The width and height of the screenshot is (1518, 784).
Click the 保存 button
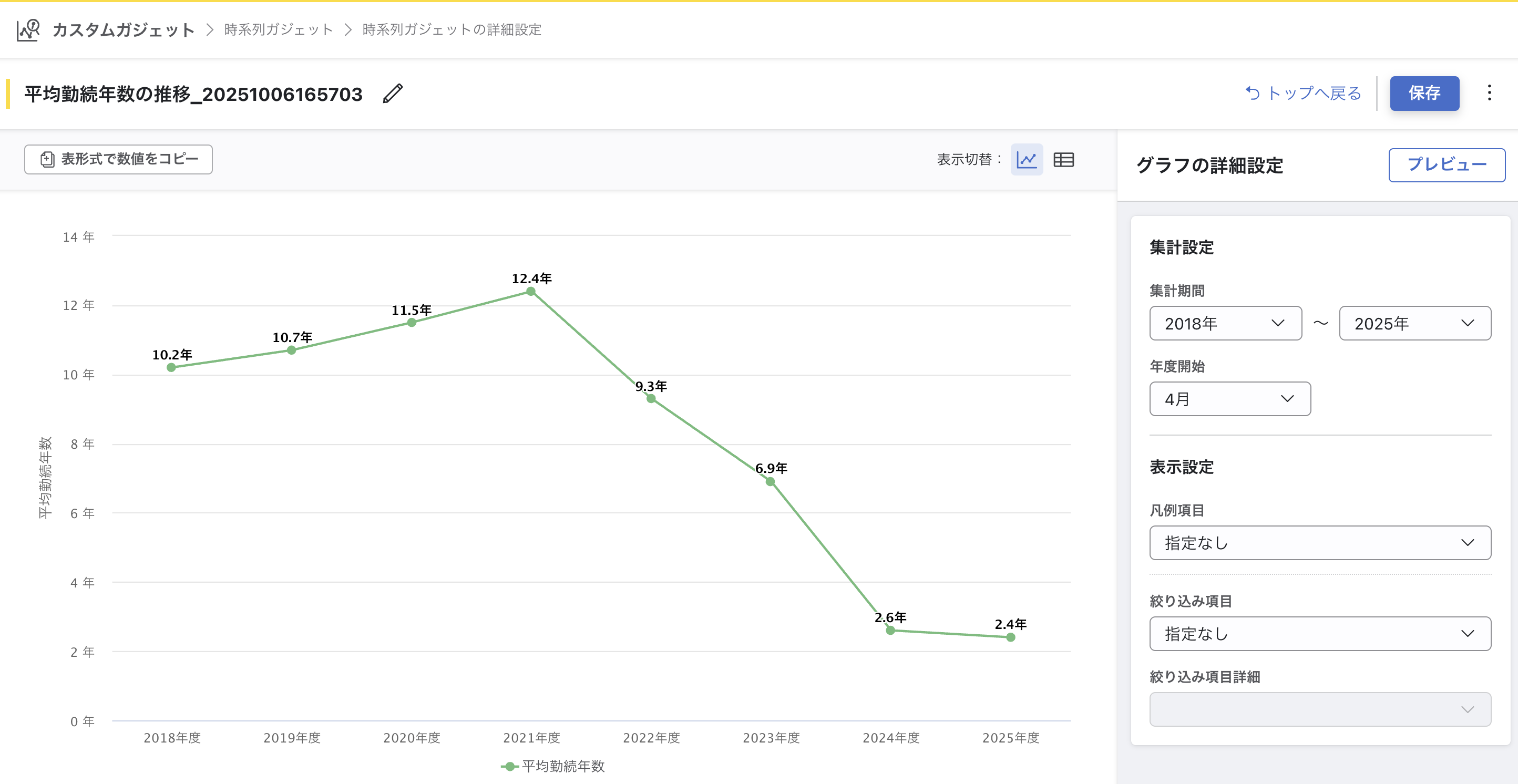(1424, 93)
